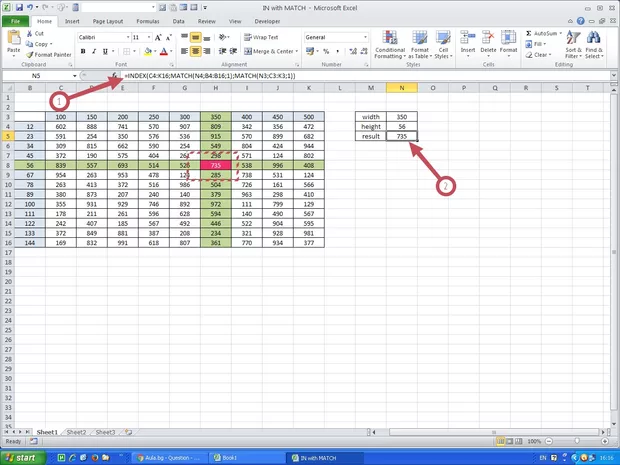Open Conditional Formatting

[389, 45]
